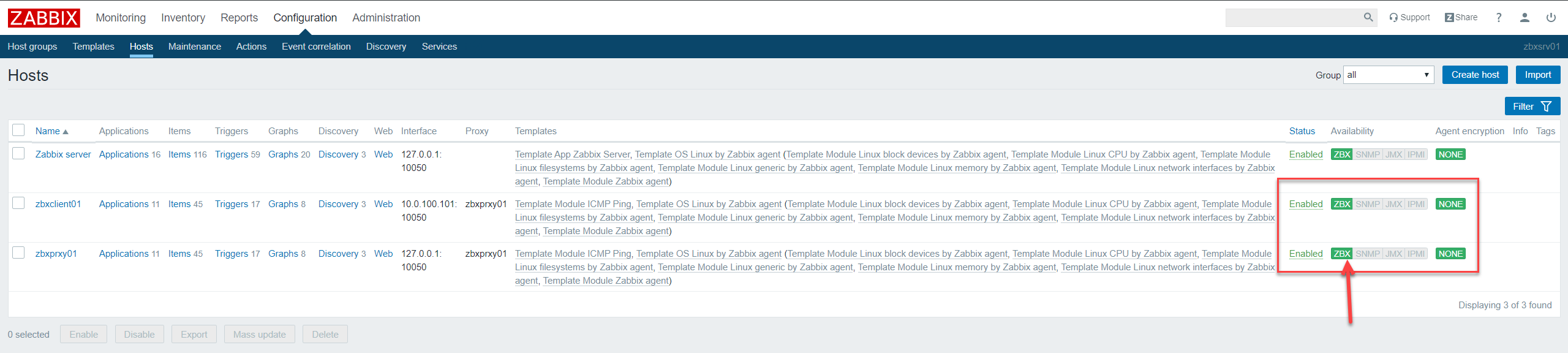This screenshot has width=1568, height=353.
Task: Toggle select-all hosts checkbox
Action: coord(18,130)
